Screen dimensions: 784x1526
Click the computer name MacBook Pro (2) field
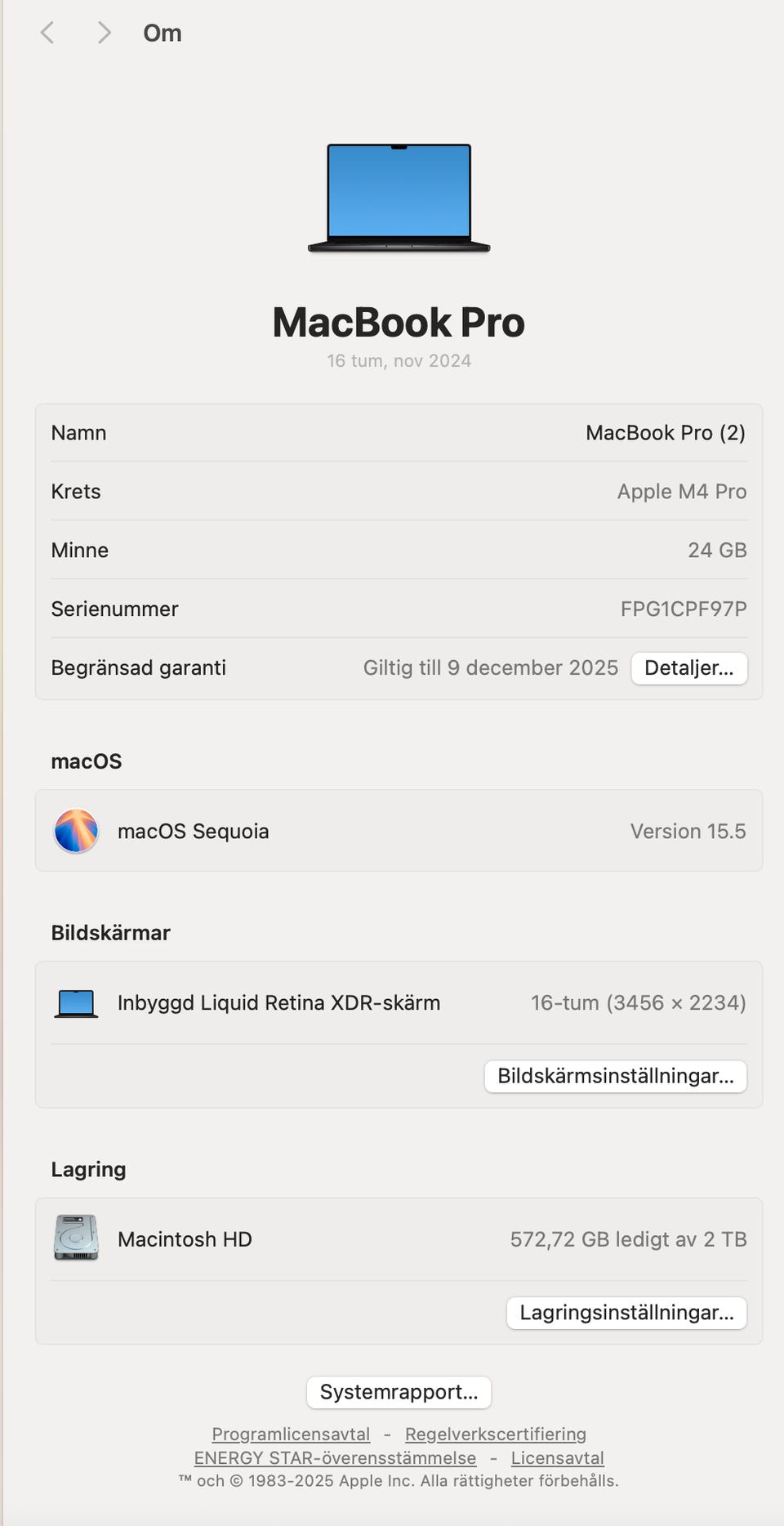click(x=665, y=433)
